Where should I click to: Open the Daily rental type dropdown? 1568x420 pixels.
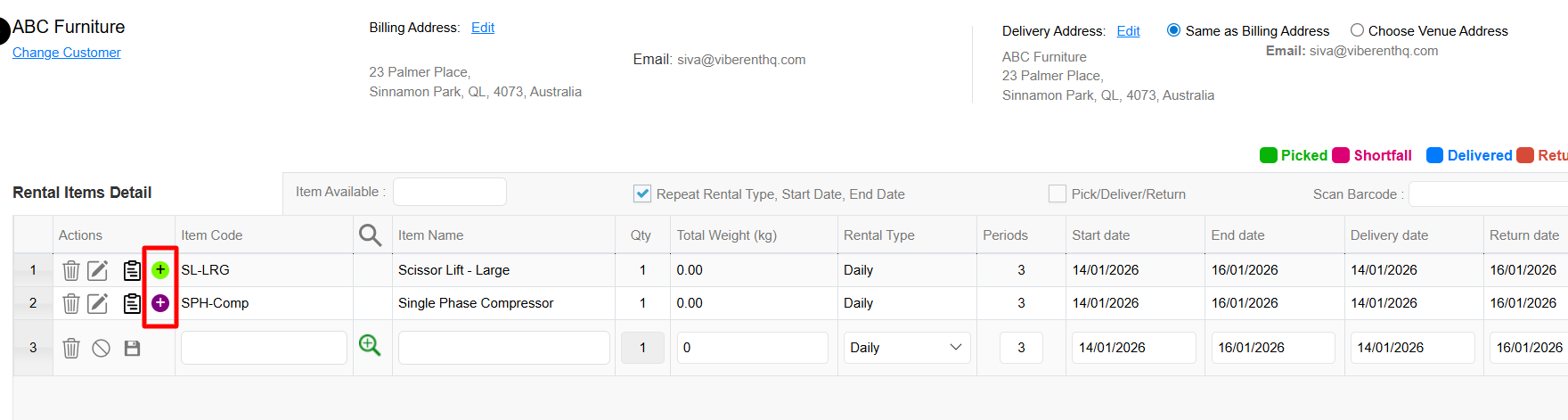[x=906, y=348]
